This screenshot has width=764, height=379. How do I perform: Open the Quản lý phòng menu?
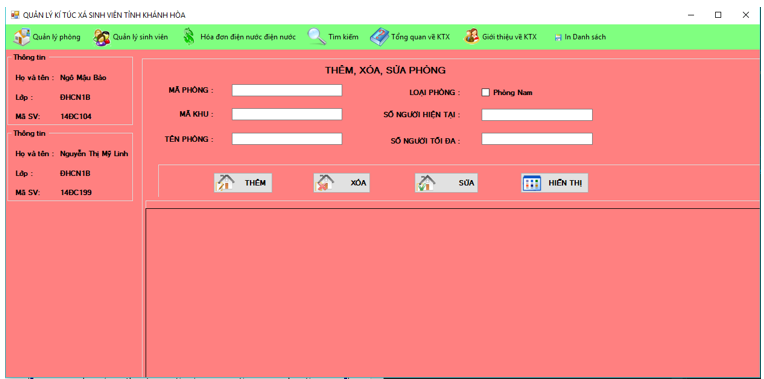click(x=47, y=37)
